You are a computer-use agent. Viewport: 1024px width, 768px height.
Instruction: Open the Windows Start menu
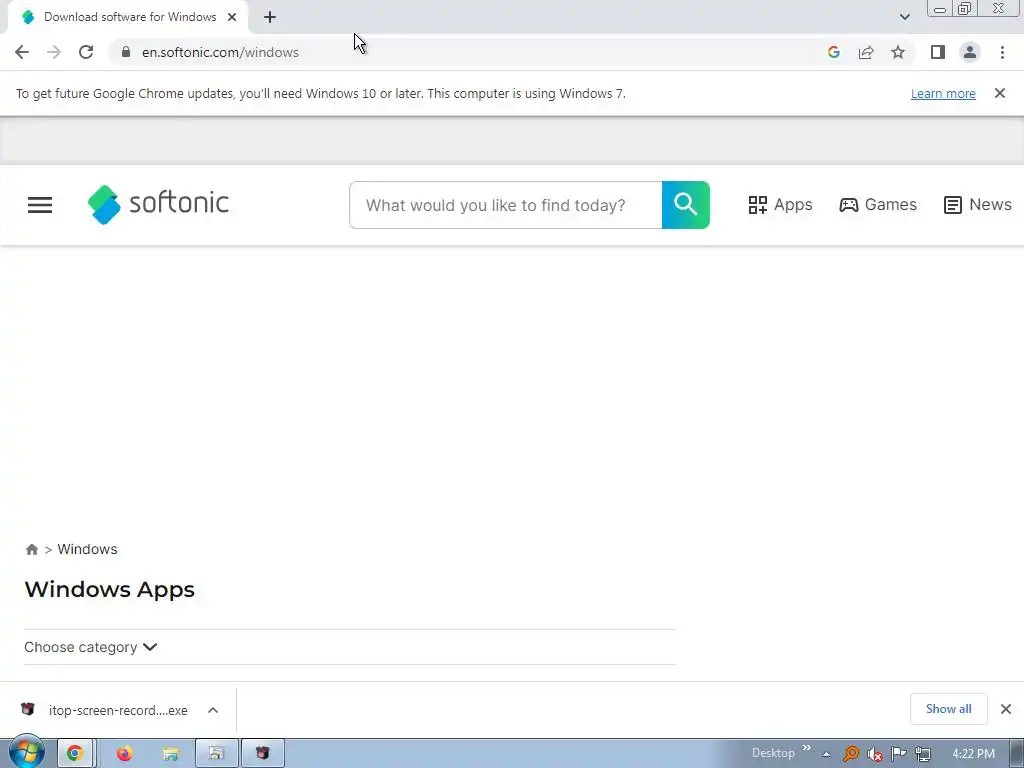tap(27, 753)
